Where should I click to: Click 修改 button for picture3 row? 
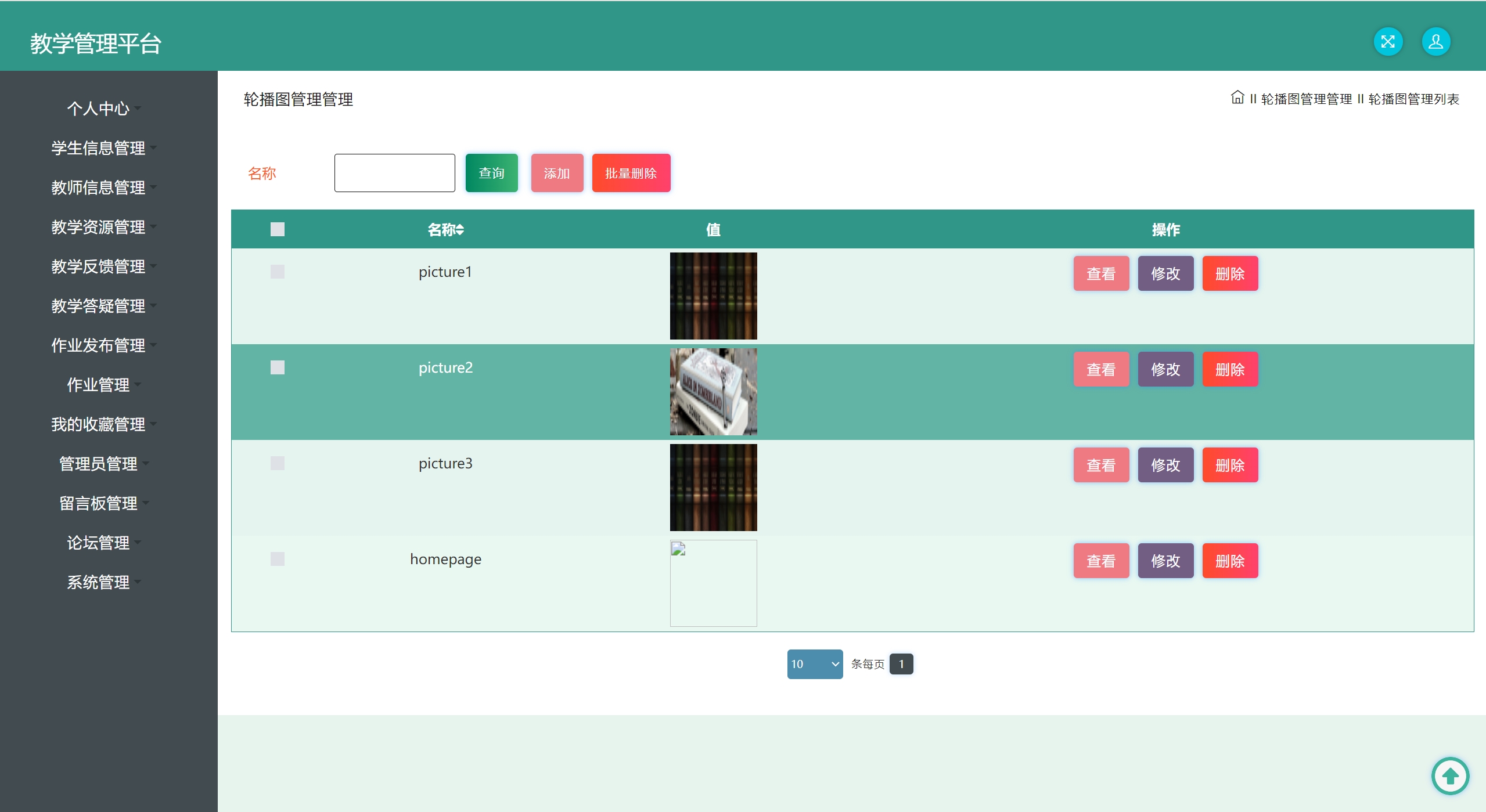point(1165,465)
